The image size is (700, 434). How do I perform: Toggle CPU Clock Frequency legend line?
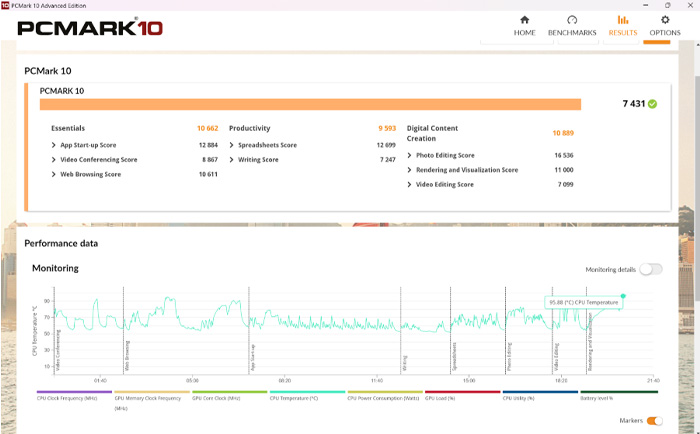74,392
